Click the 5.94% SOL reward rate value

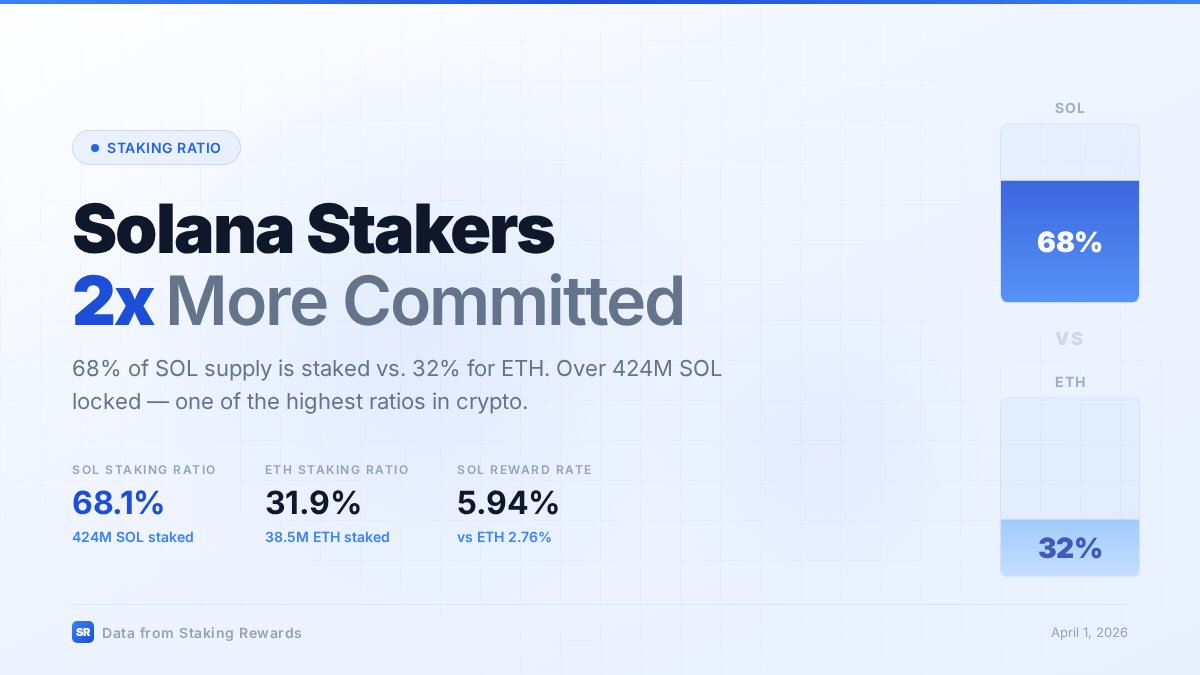point(508,503)
